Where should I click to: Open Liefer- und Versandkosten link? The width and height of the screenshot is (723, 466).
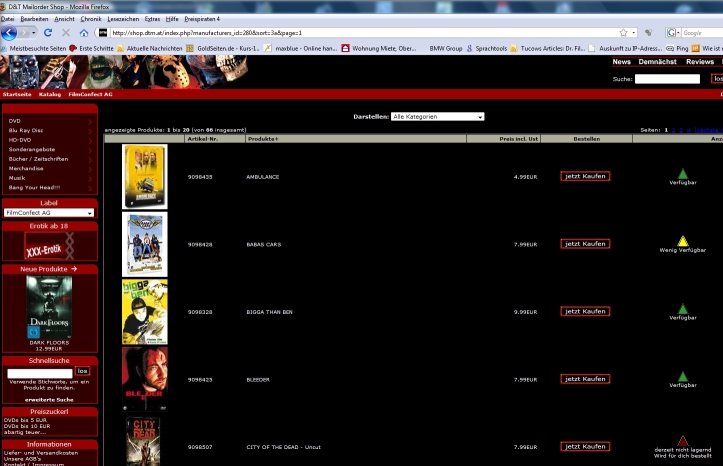tap(41, 453)
